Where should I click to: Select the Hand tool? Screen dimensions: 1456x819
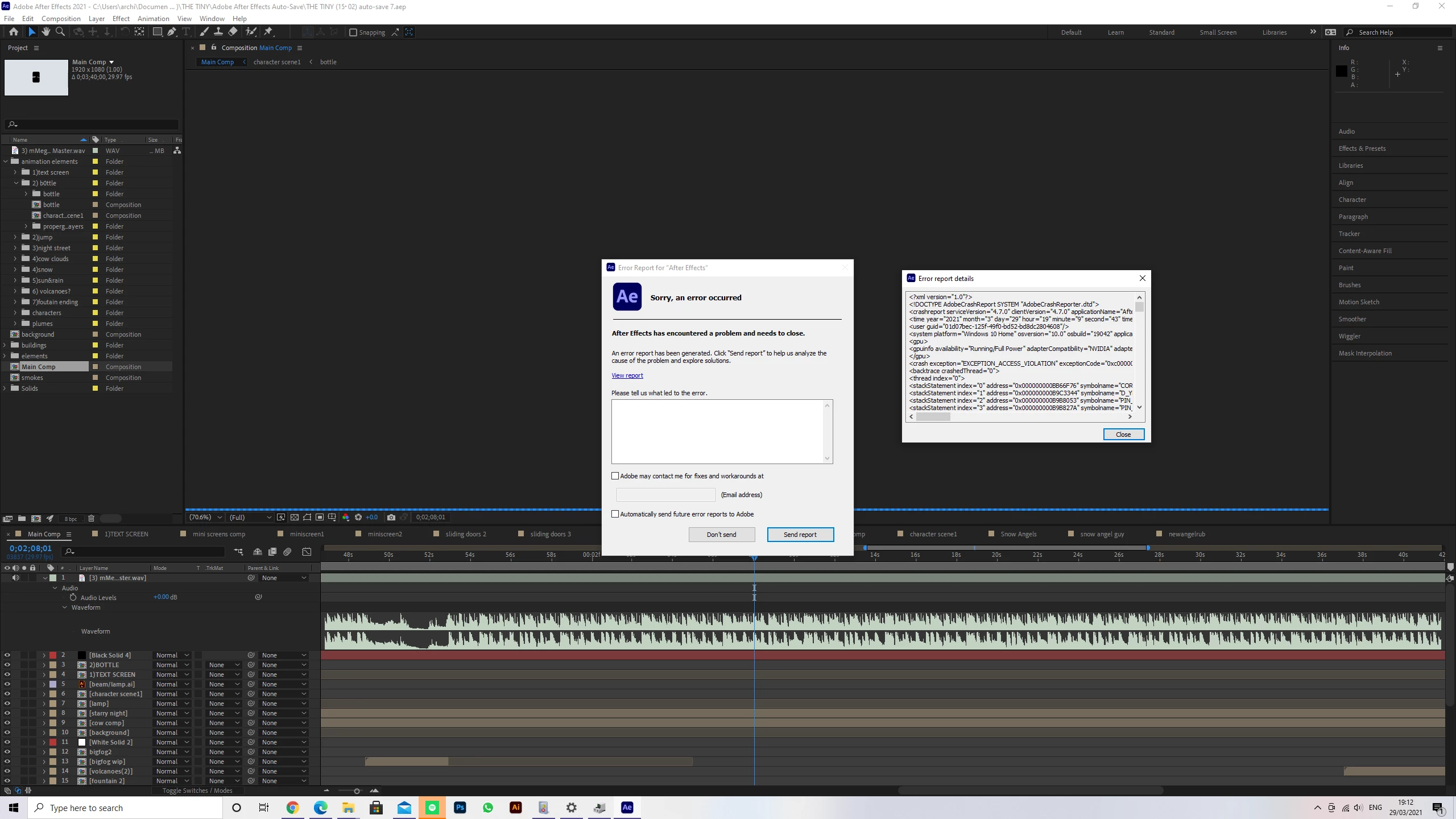tap(45, 32)
